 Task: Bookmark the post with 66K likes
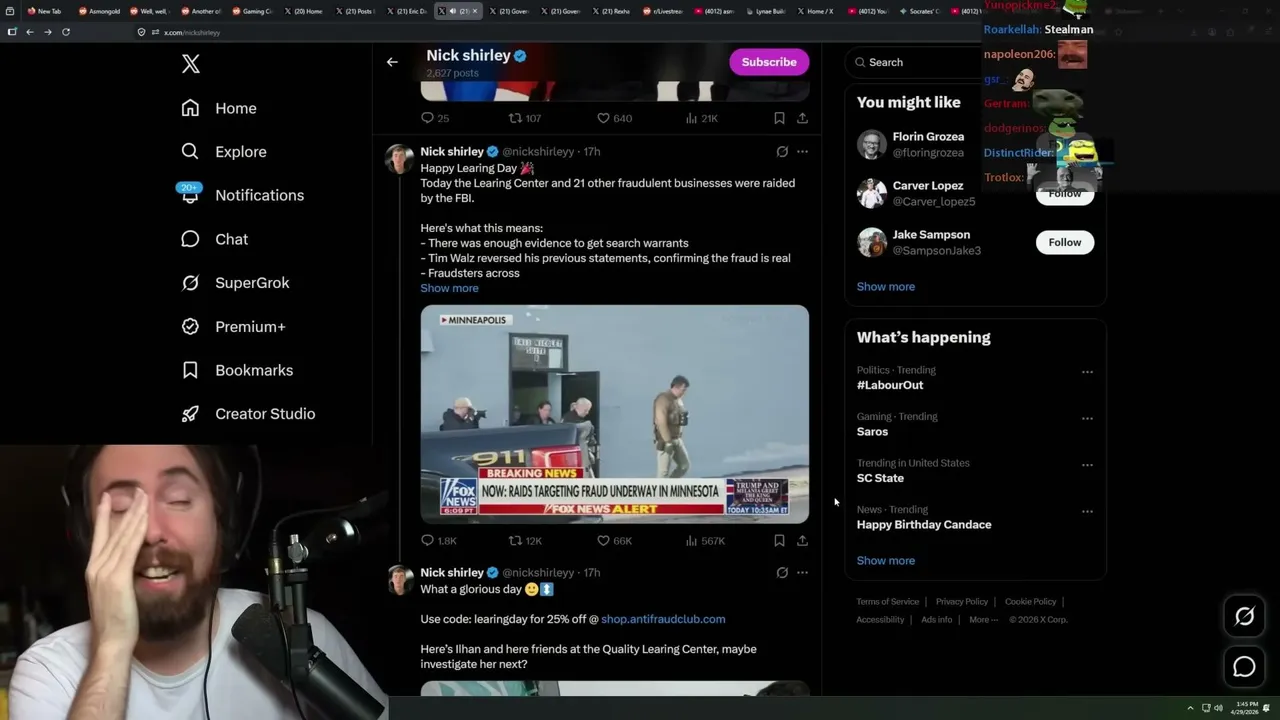pos(779,541)
